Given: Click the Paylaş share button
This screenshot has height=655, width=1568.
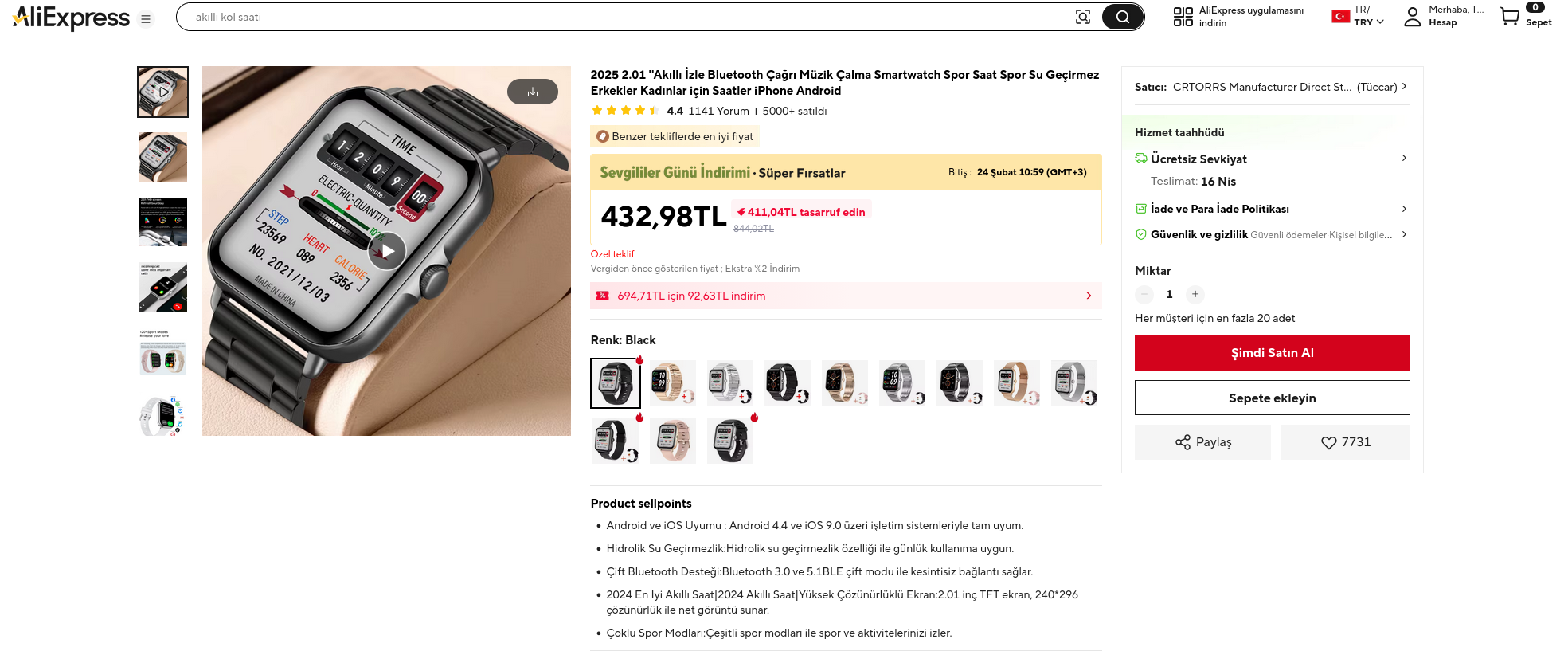Looking at the screenshot, I should pyautogui.click(x=1202, y=442).
